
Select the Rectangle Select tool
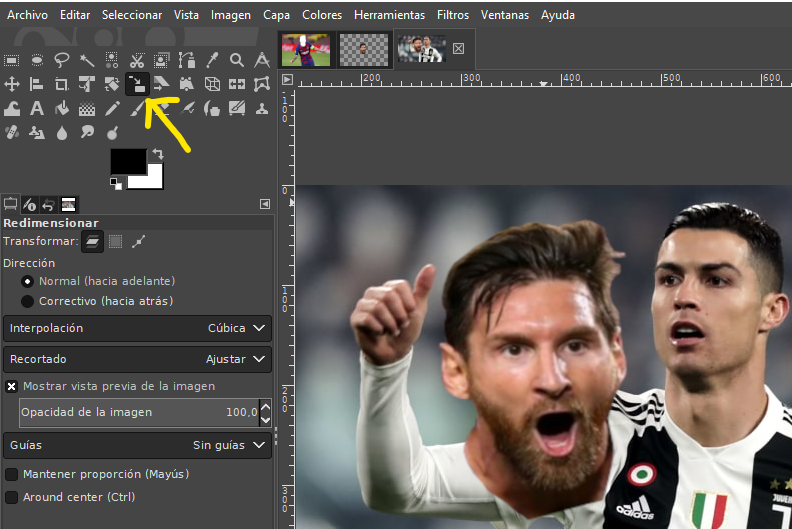tap(12, 60)
